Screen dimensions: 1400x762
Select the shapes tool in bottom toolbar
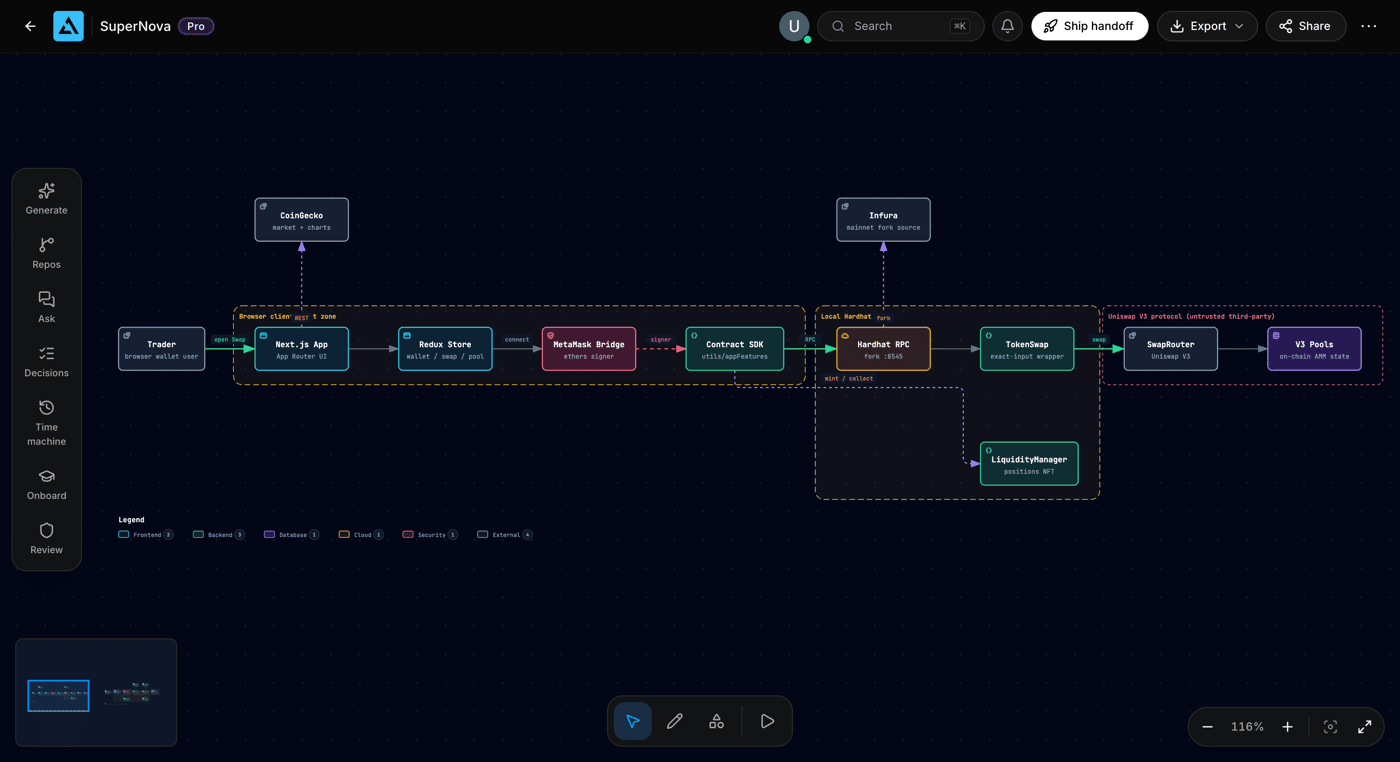click(717, 721)
